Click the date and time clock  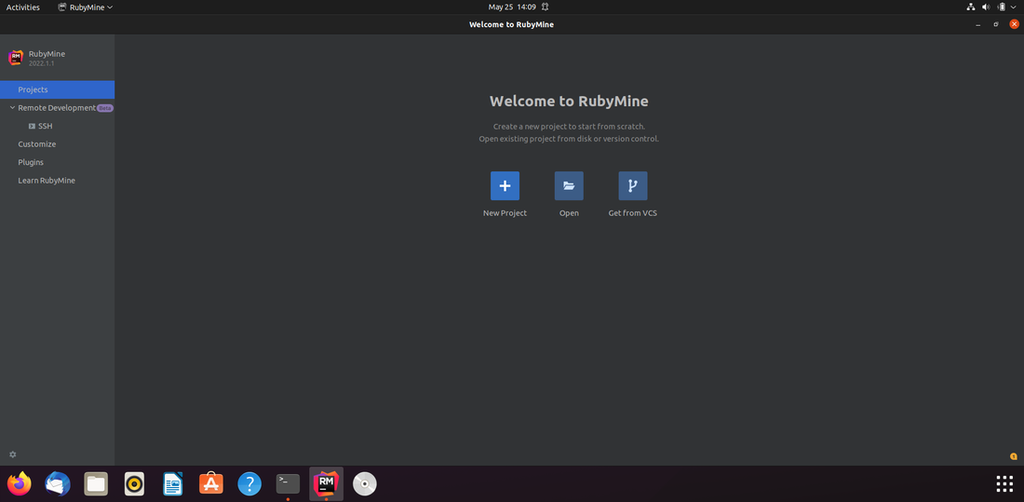tap(512, 7)
